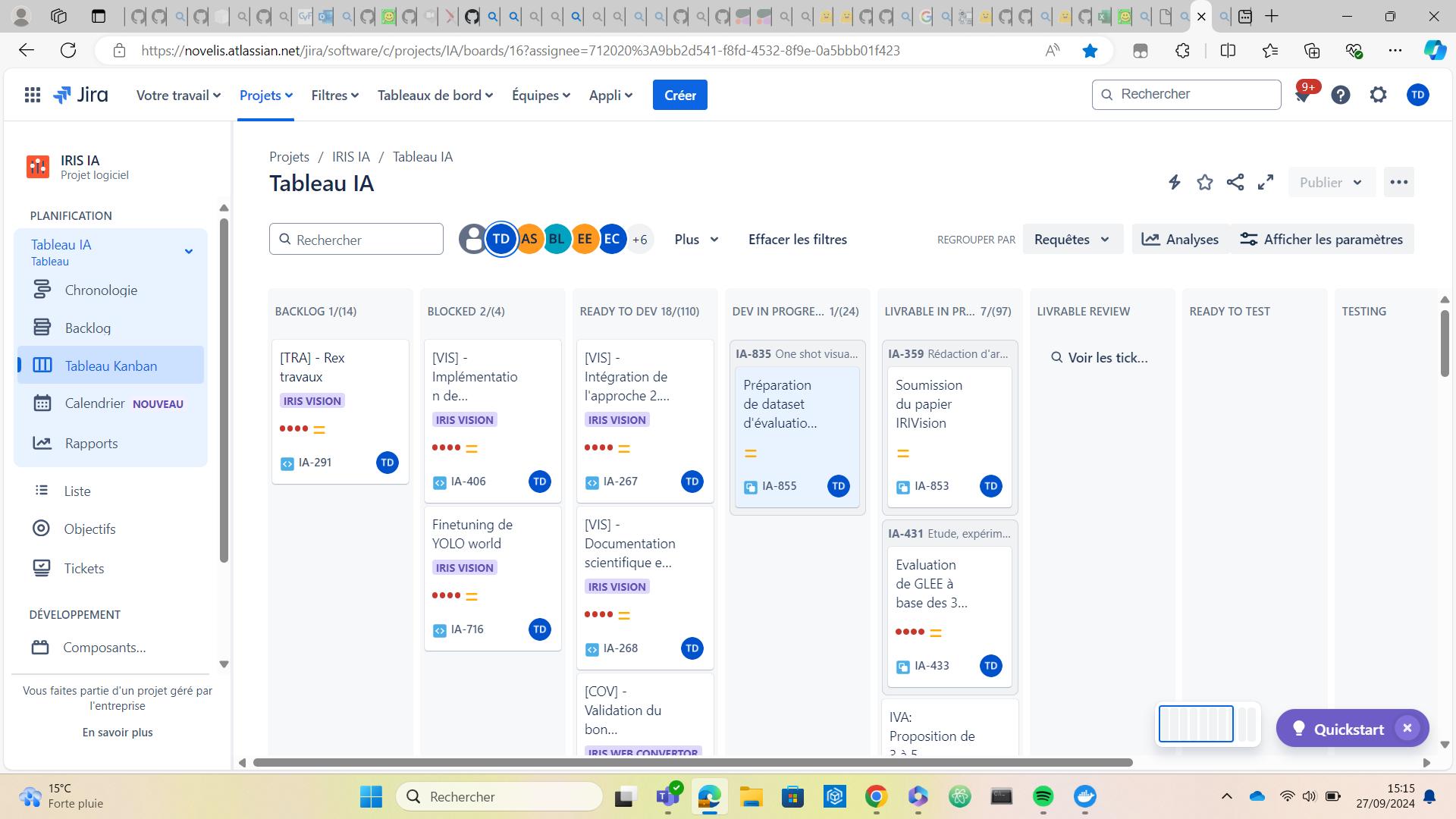Toggle TD assignee filter
1456x819 pixels.
tap(500, 239)
